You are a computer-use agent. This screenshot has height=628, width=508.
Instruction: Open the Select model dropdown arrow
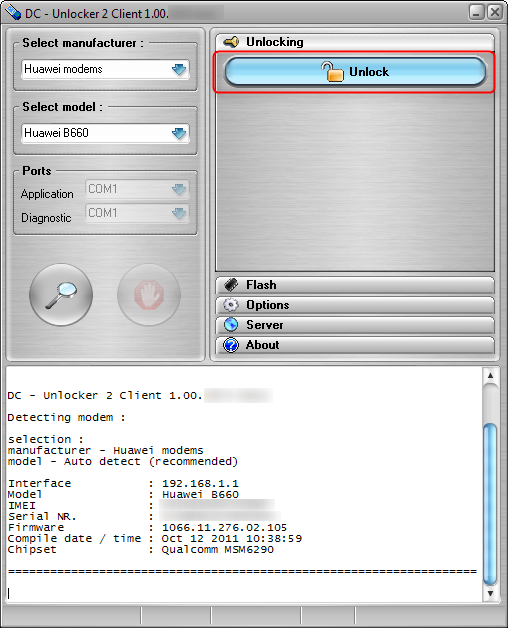179,133
